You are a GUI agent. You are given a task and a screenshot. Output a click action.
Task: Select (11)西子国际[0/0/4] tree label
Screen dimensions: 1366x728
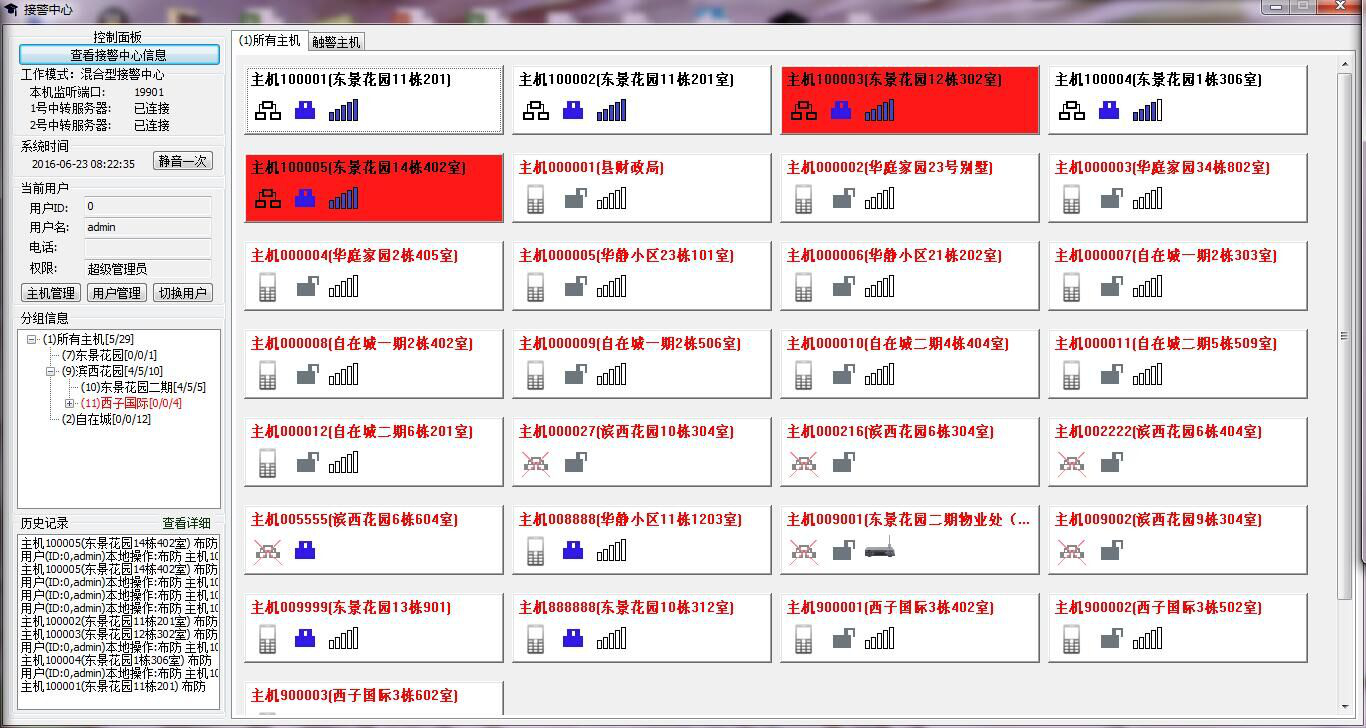131,403
